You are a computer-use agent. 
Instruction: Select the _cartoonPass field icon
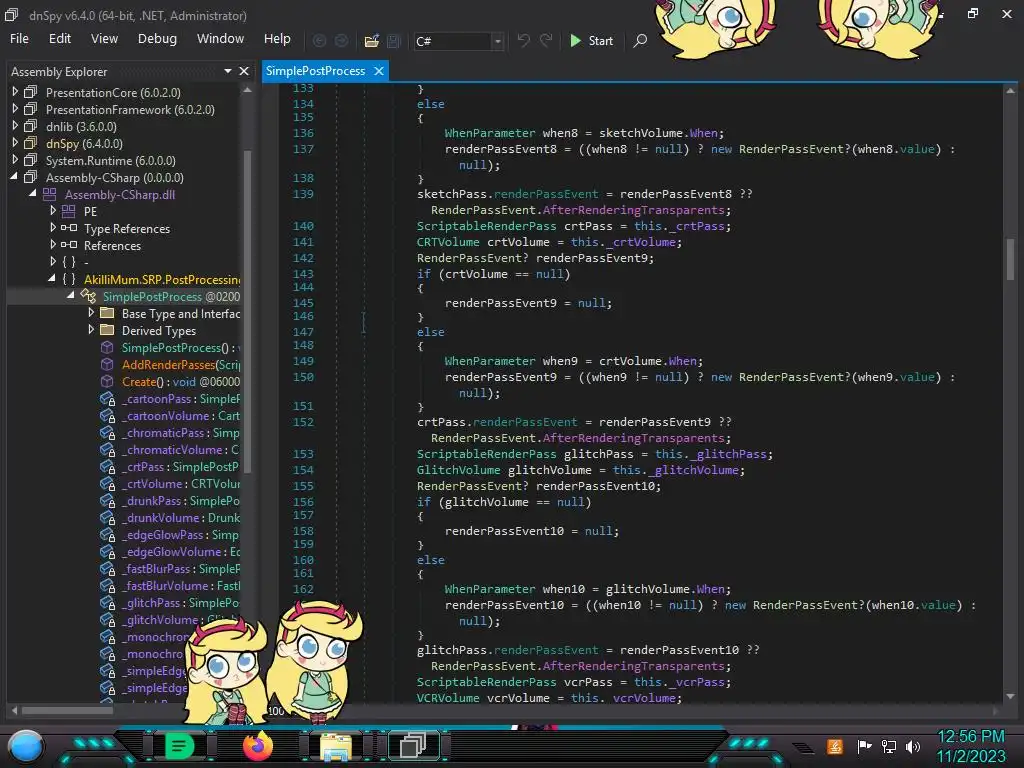point(108,398)
